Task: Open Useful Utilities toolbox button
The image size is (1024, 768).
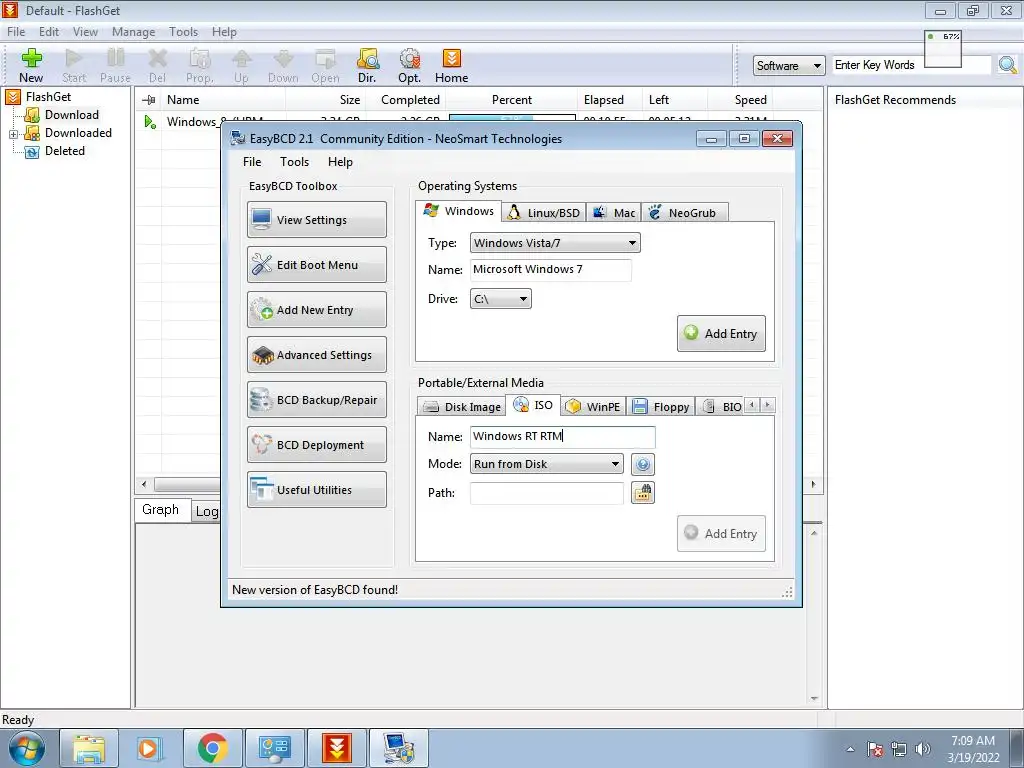Action: 317,490
